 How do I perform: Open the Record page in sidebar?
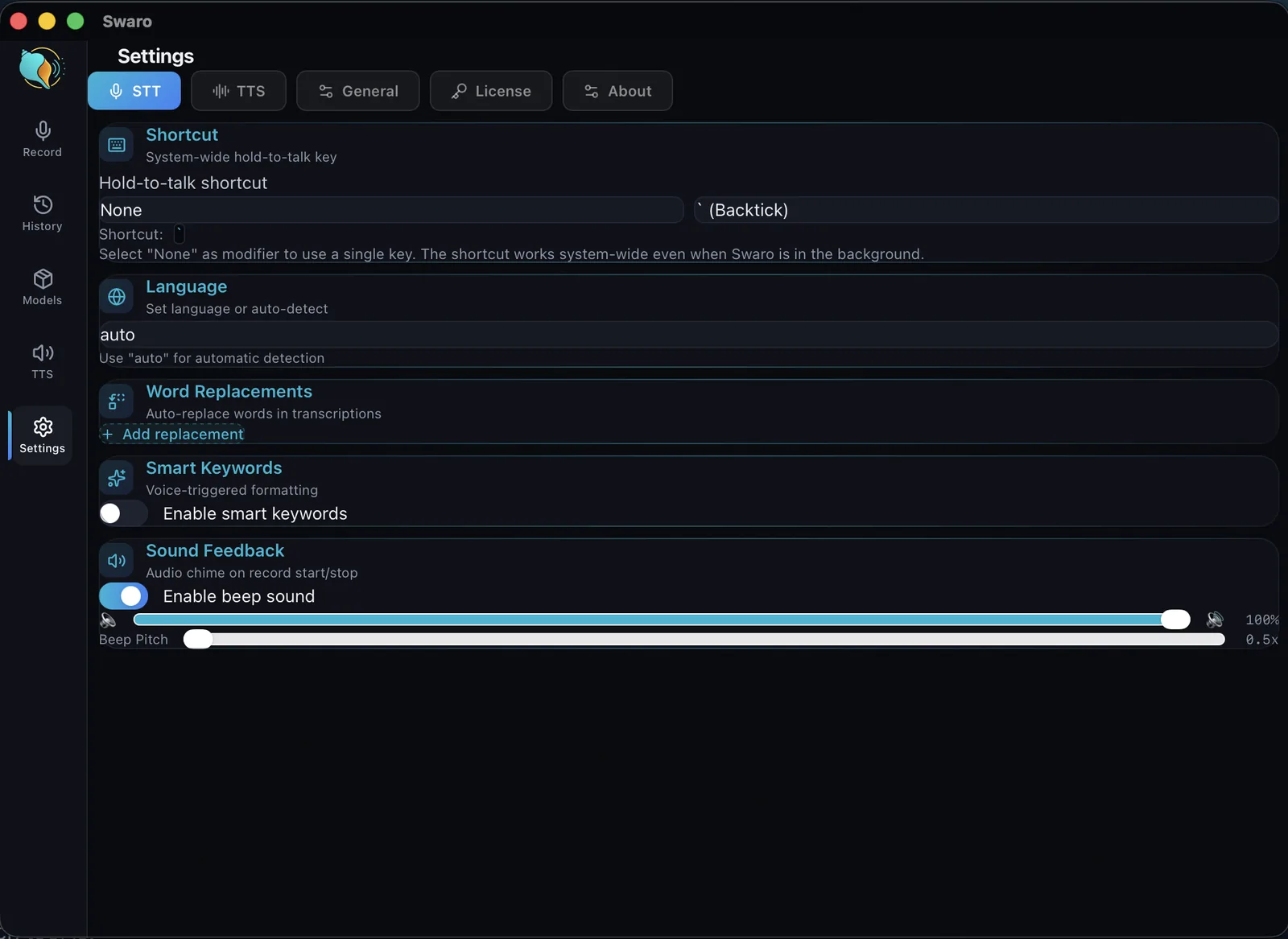pyautogui.click(x=43, y=139)
